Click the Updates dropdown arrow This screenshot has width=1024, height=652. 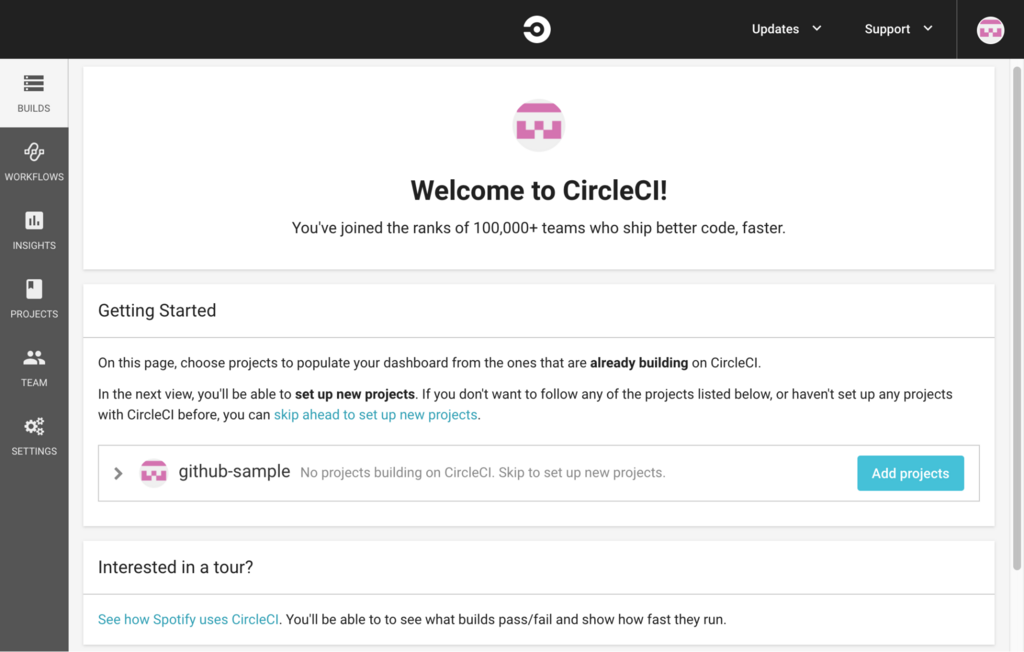(816, 28)
